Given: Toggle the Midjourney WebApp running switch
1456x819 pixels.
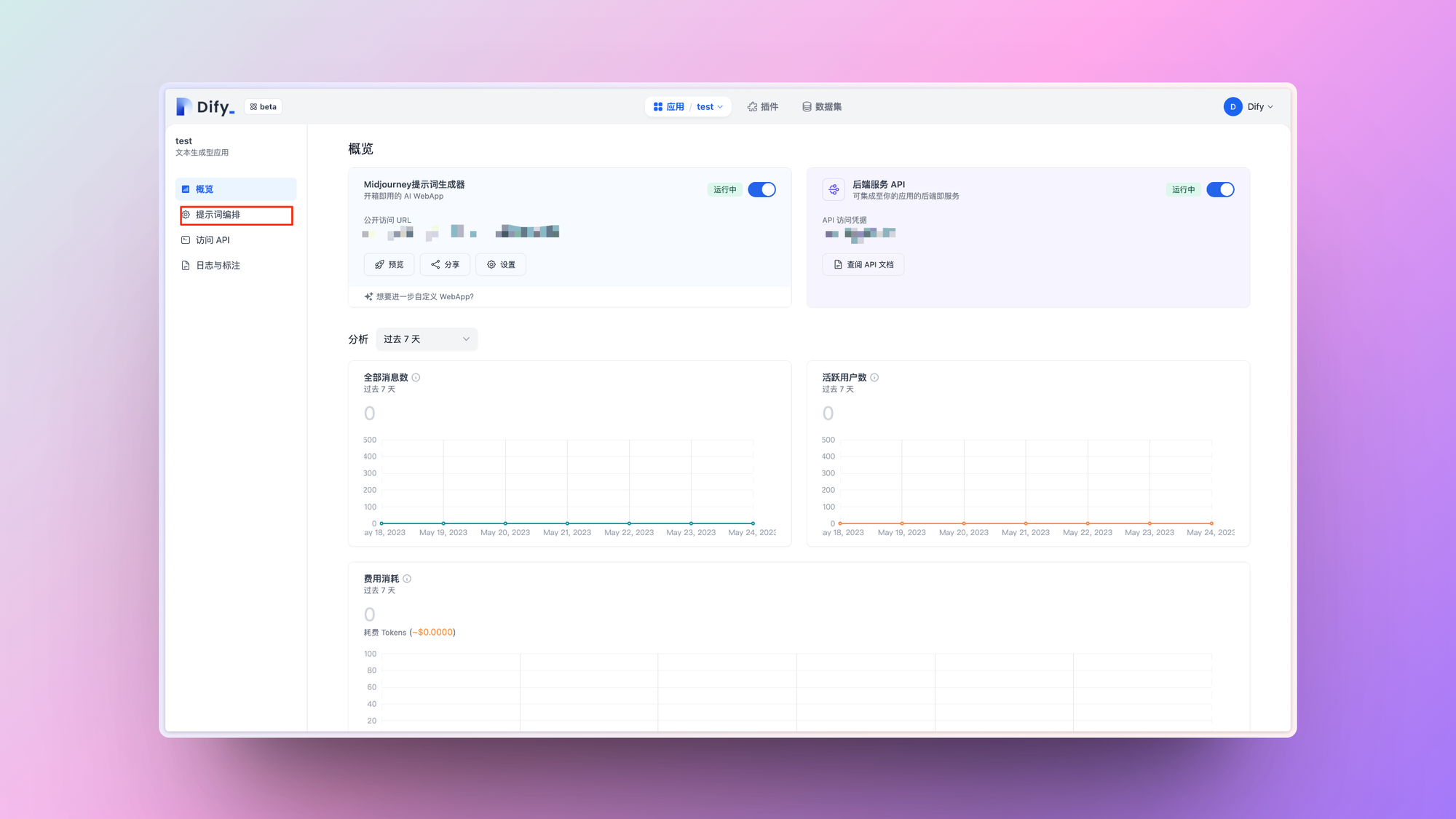Looking at the screenshot, I should [761, 189].
